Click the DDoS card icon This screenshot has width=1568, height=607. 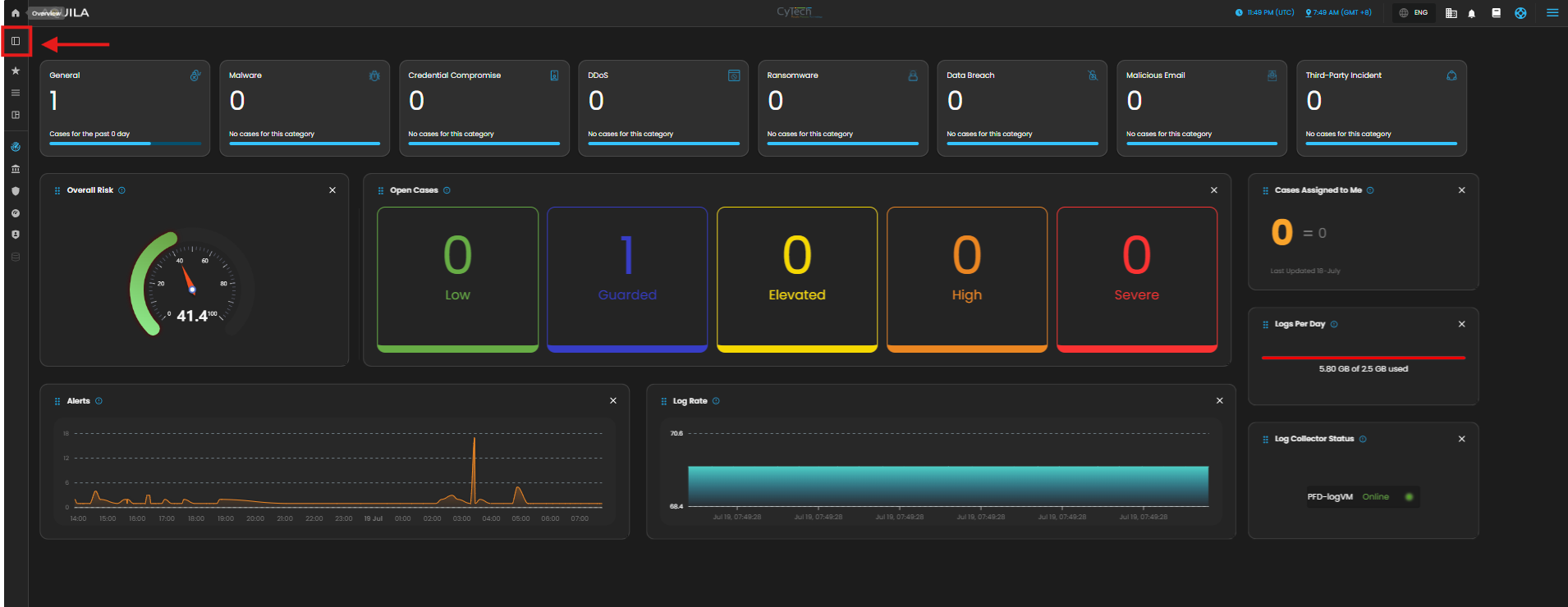(x=734, y=75)
